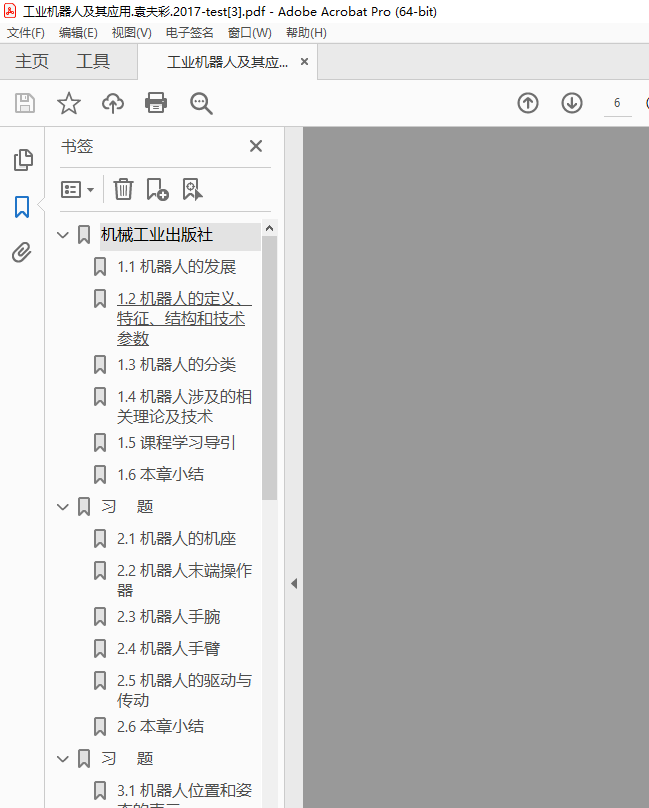The image size is (649, 808).
Task: Open bookmark 2.3 机器人手腕
Action: pyautogui.click(x=169, y=617)
